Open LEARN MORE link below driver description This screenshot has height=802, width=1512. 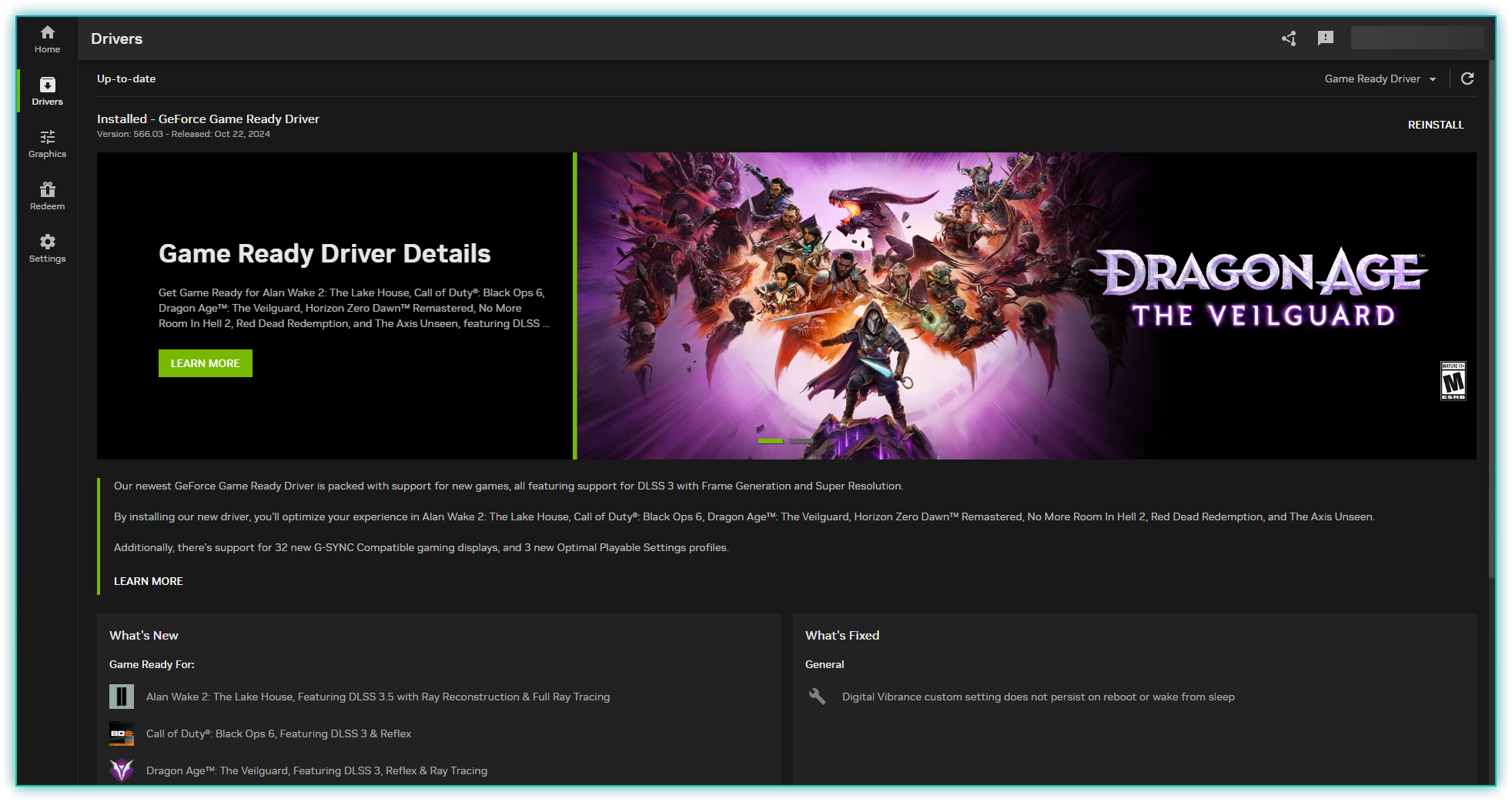coord(149,581)
